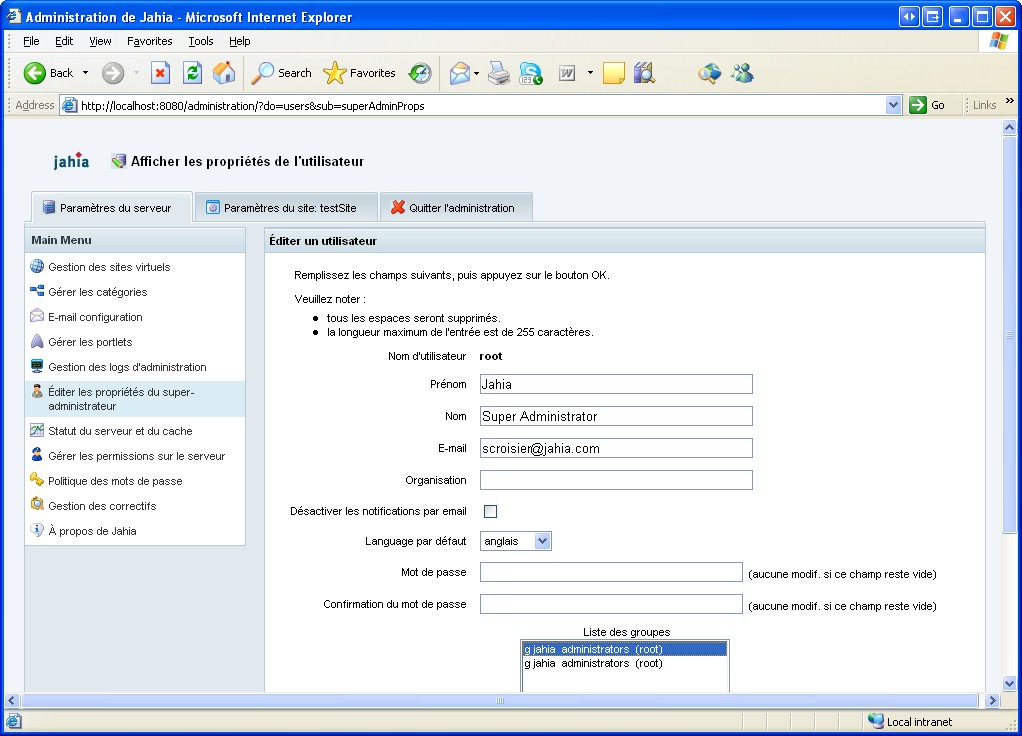Click the Skype toolbar icon
The image size is (1022, 736).
tap(531, 73)
